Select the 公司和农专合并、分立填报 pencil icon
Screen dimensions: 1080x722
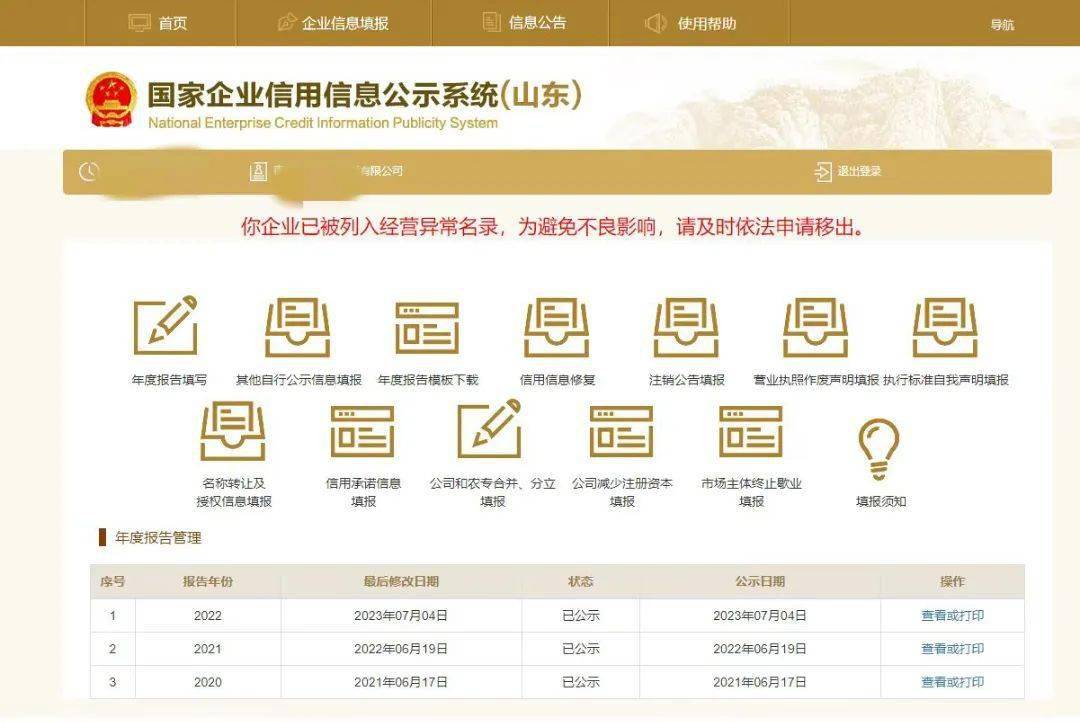click(x=490, y=430)
